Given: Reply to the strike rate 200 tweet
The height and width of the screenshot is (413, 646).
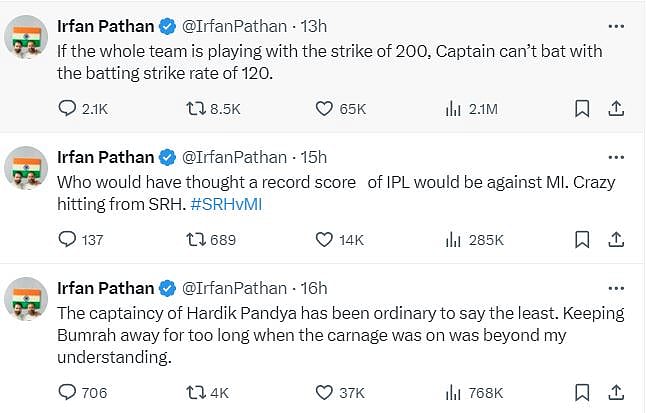Looking at the screenshot, I should coord(68,108).
